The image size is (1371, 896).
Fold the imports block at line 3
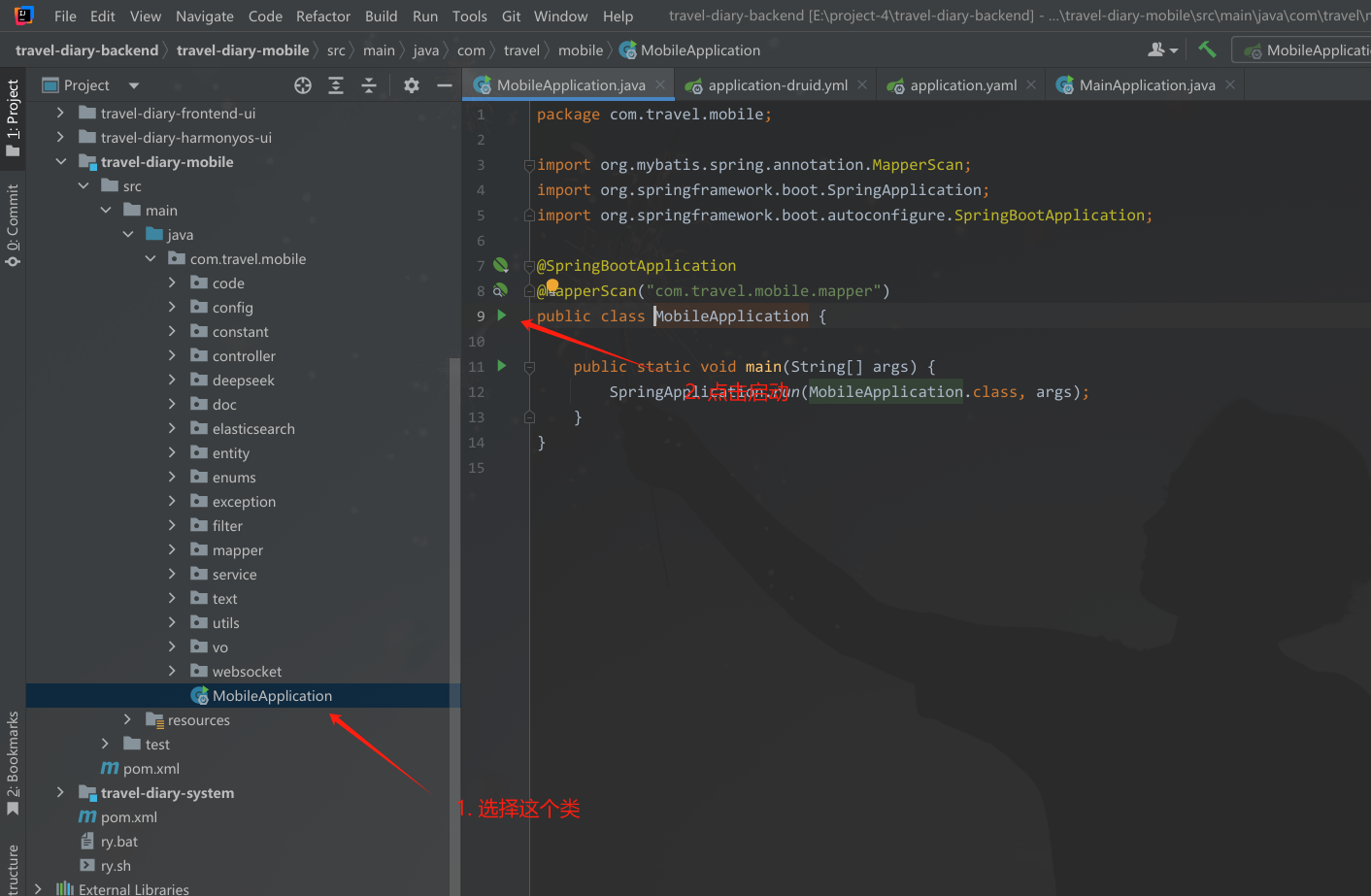[529, 165]
